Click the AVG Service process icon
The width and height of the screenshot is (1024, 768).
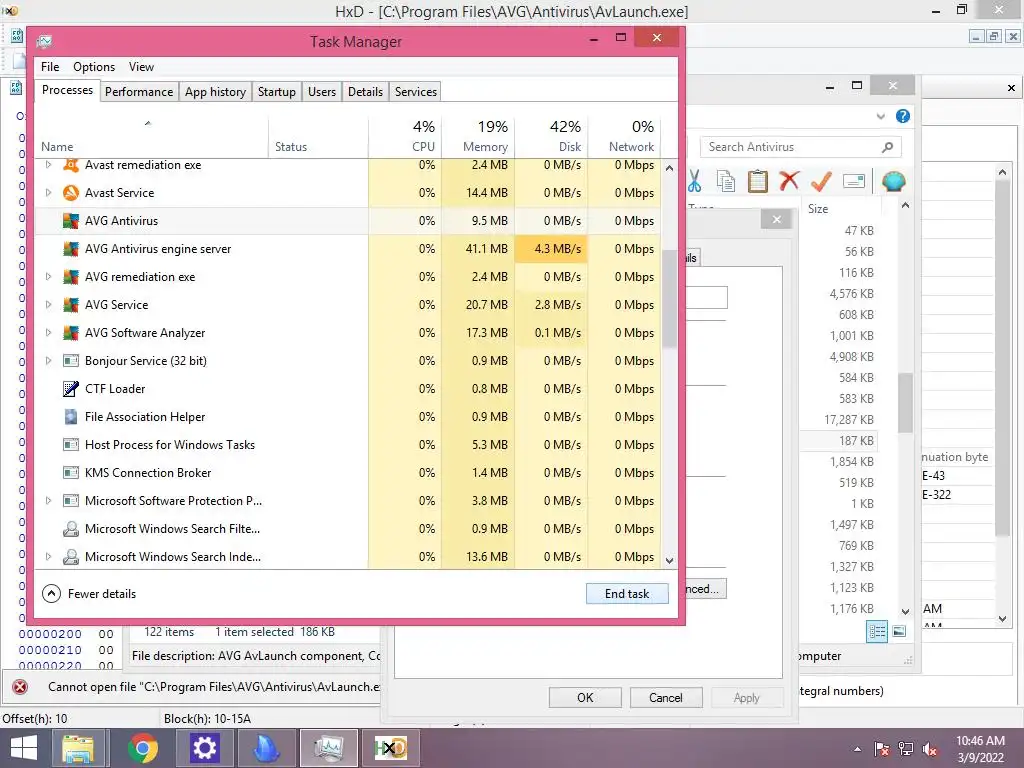(71, 305)
